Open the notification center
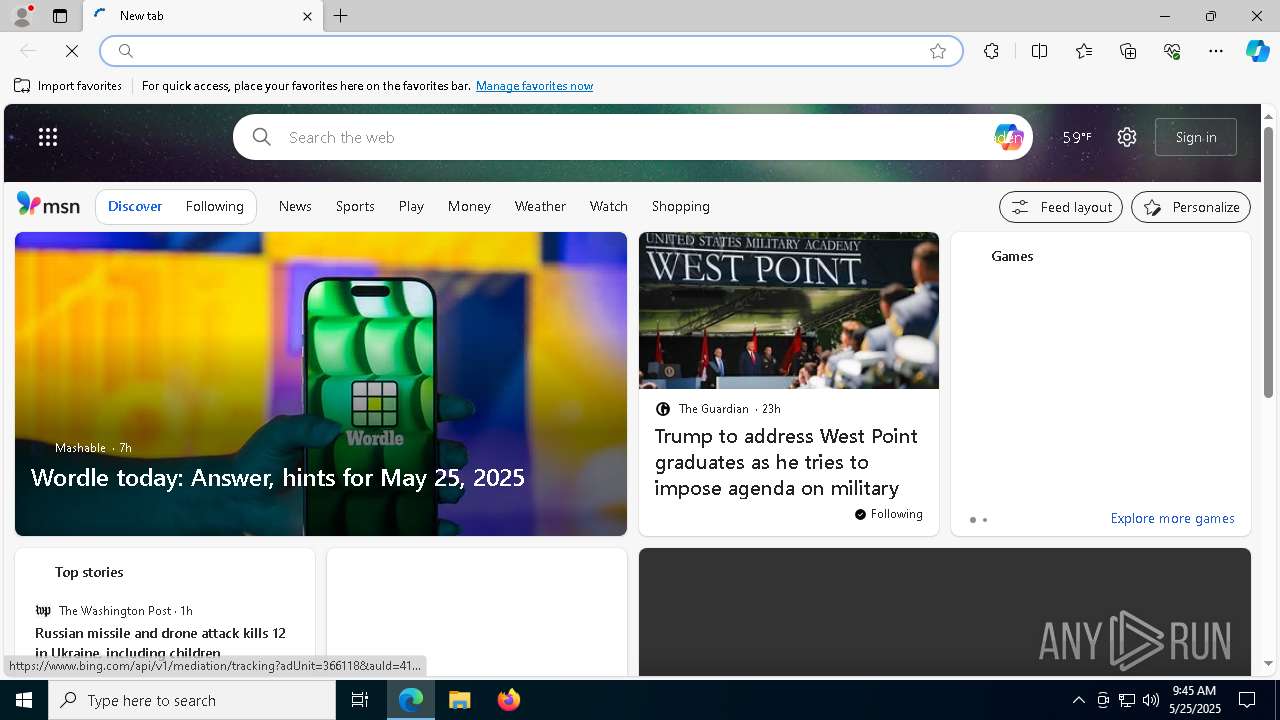 1247,700
